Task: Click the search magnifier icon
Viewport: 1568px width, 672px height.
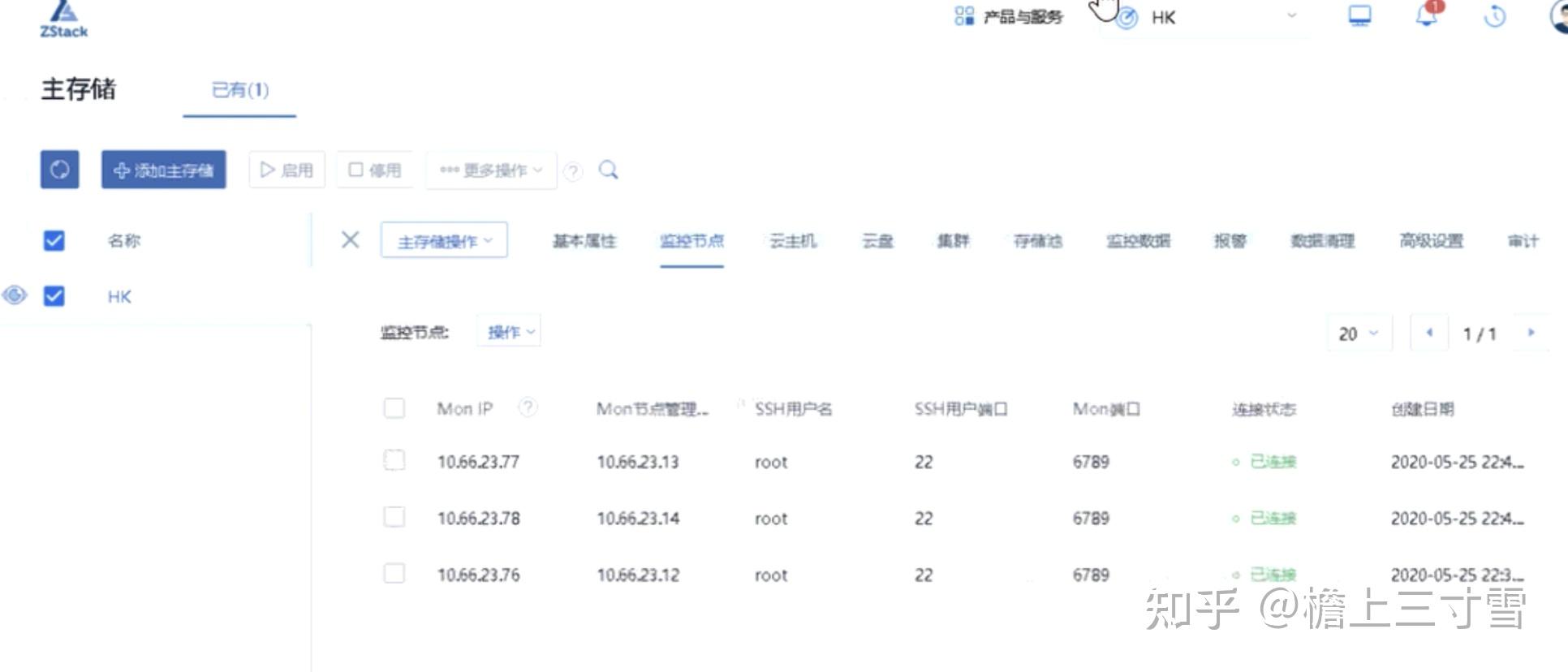Action: coord(608,170)
